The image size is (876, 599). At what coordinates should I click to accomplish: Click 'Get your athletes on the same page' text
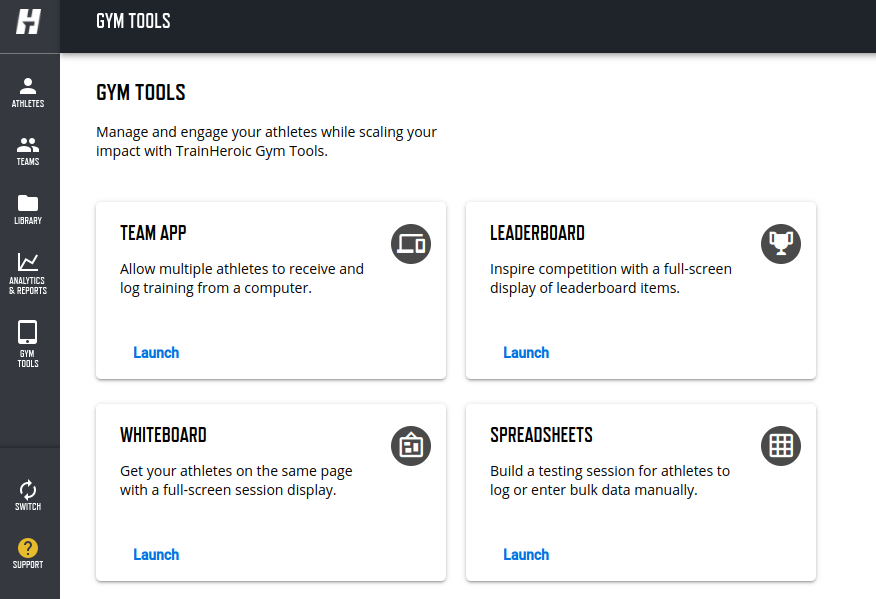point(236,481)
